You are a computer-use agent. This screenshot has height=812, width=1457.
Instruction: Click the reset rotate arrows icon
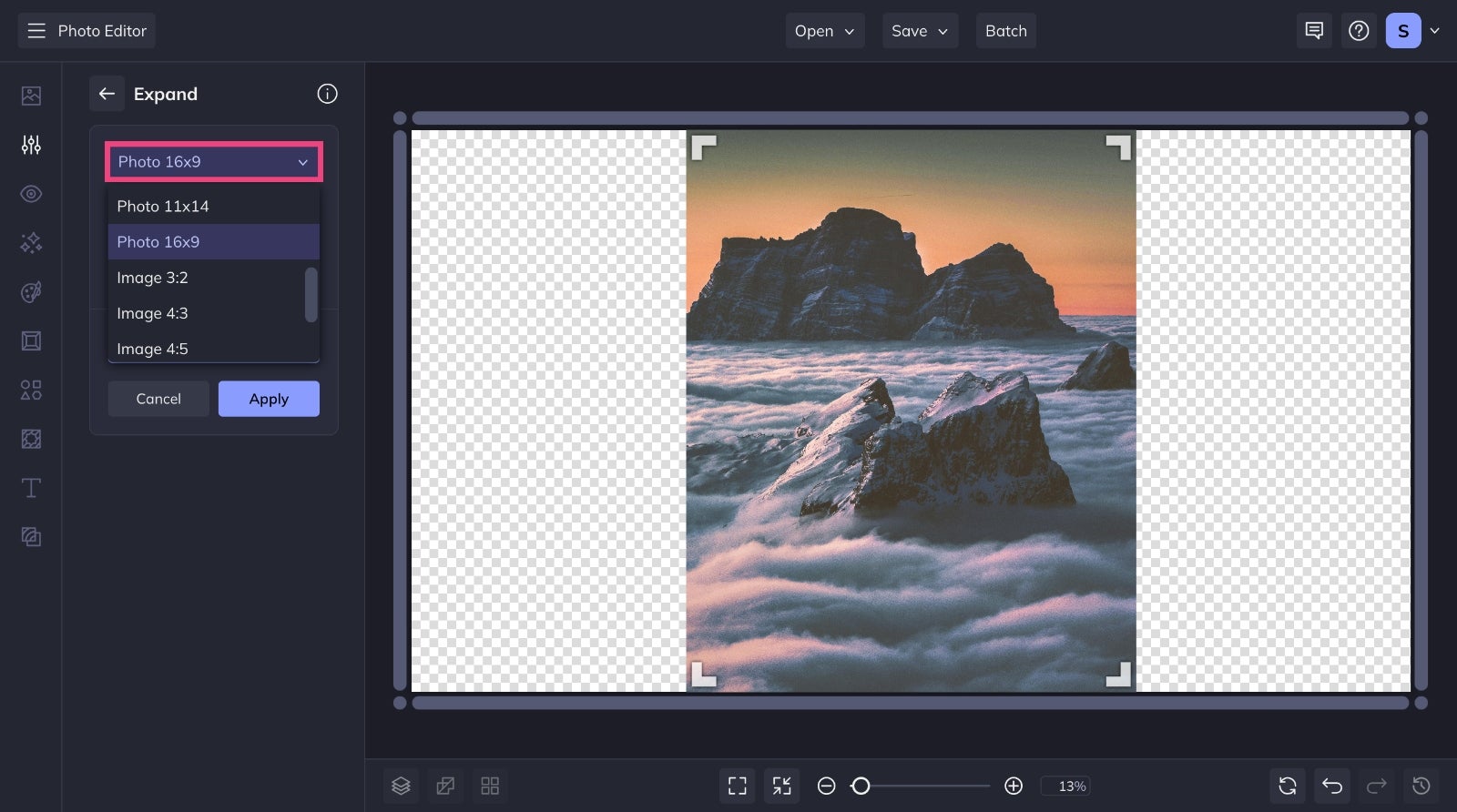[1288, 786]
